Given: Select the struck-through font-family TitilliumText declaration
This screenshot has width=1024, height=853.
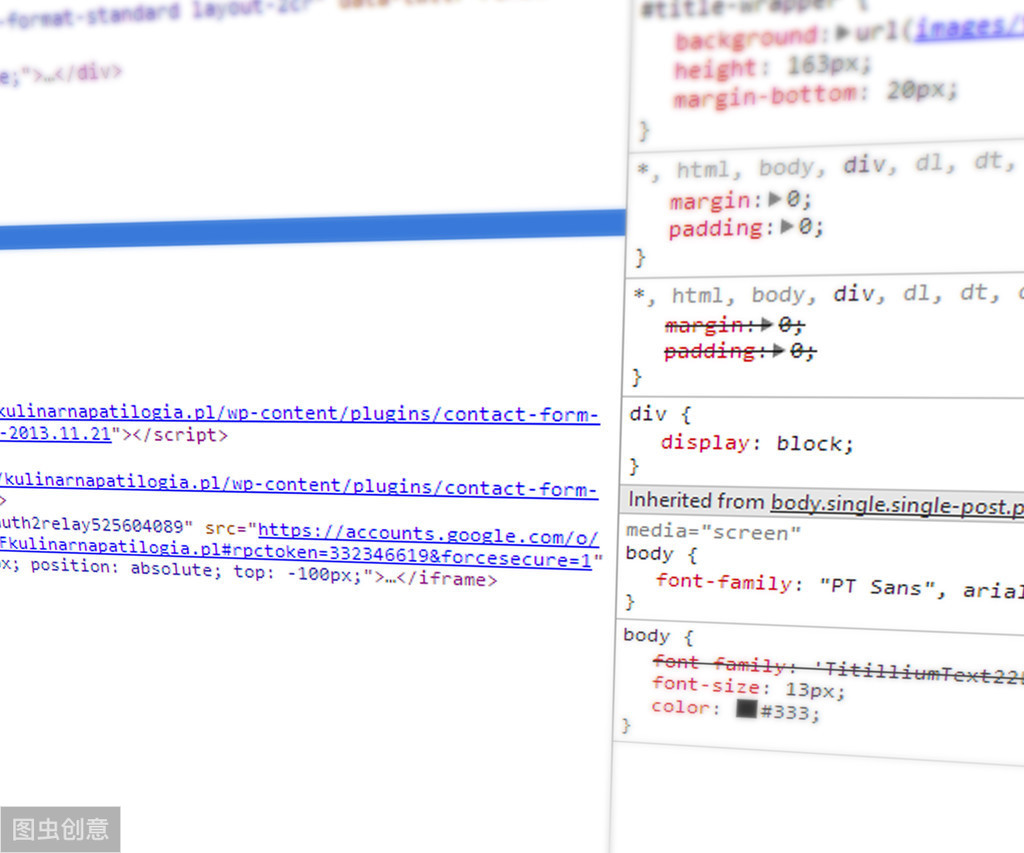Looking at the screenshot, I should pos(838,668).
